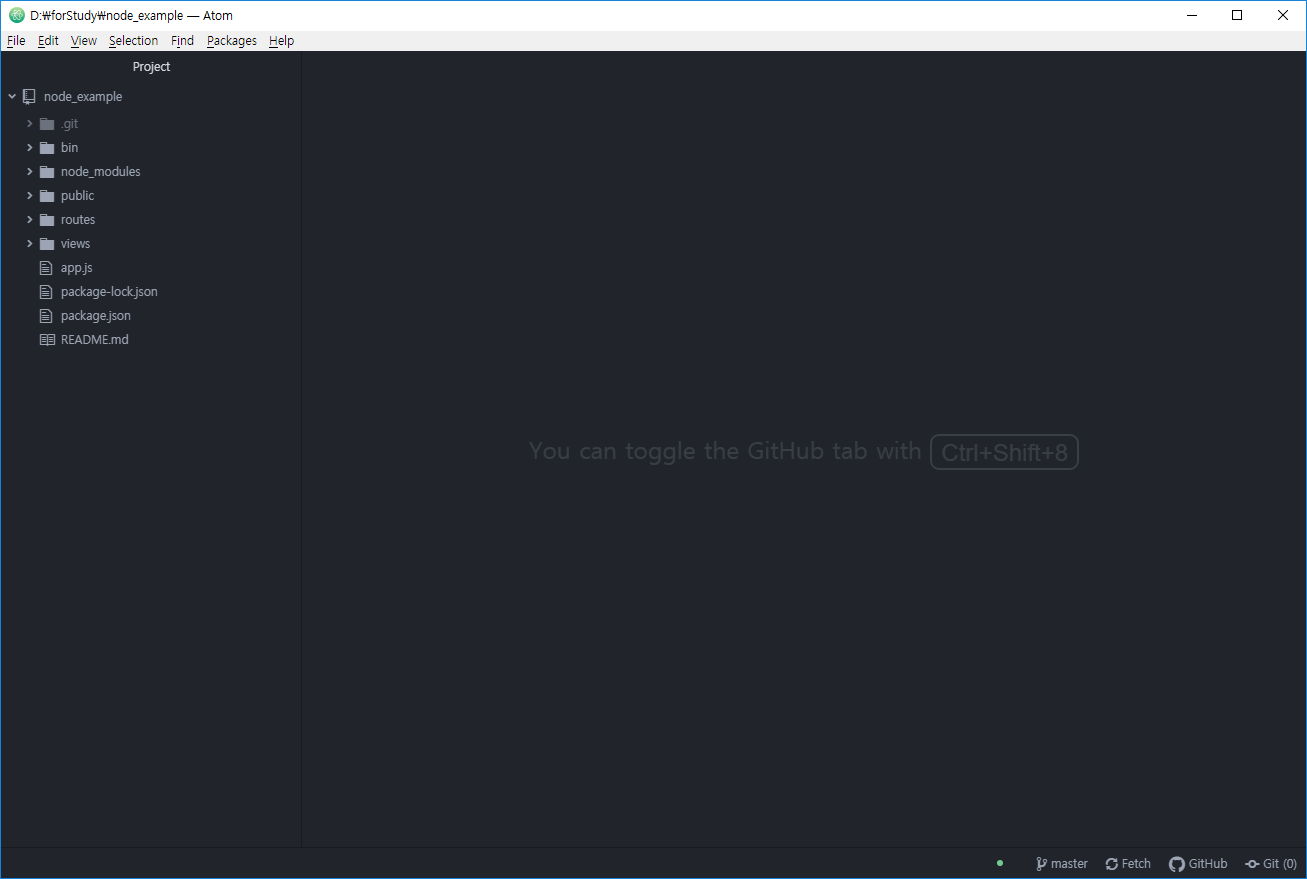Click the .git folder icon
This screenshot has width=1307, height=879.
click(x=47, y=123)
